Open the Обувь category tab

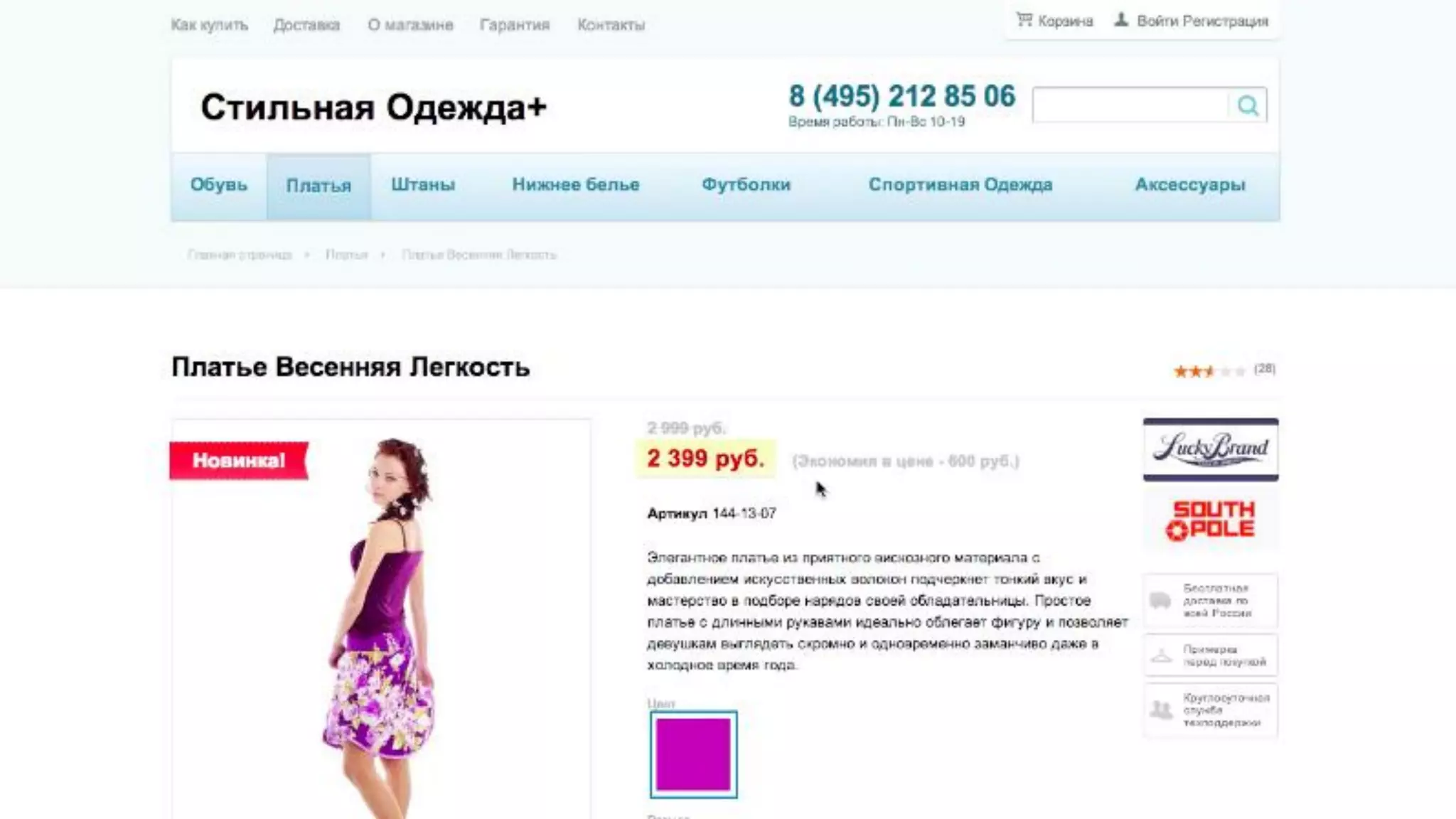[x=218, y=185]
